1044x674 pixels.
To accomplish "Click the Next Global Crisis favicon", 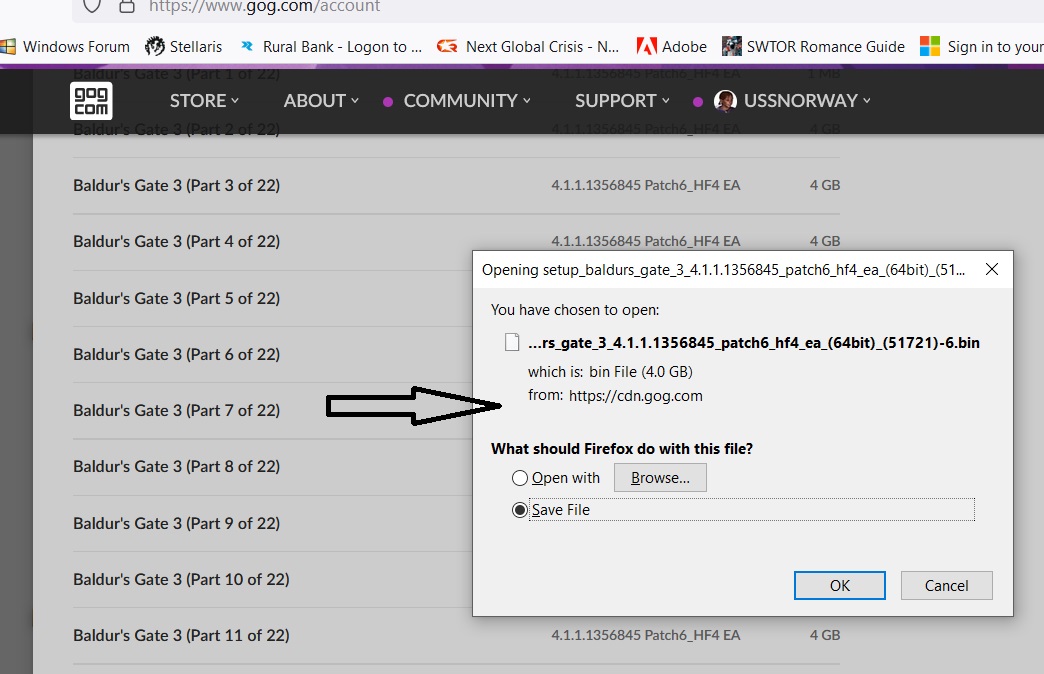I will point(447,47).
